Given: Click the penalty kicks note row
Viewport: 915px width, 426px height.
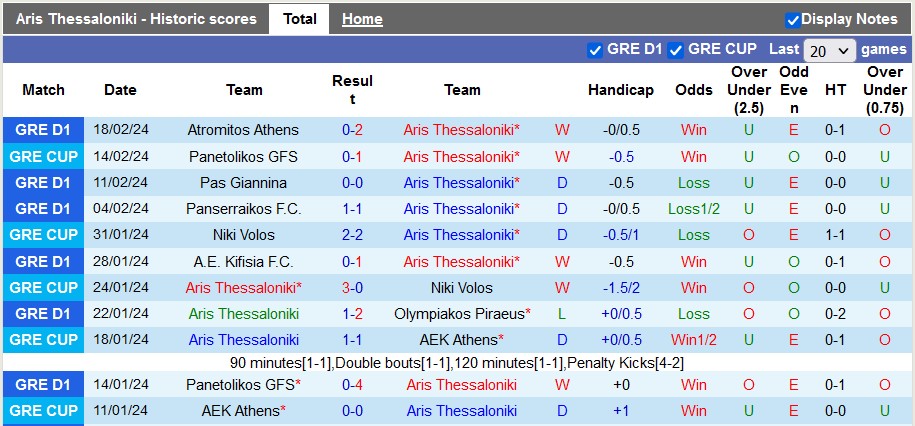Looking at the screenshot, I should 457,363.
